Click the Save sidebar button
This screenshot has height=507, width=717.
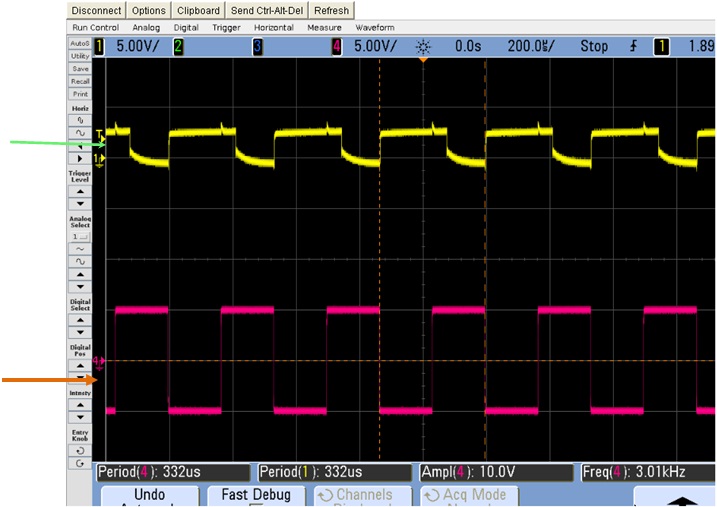point(80,69)
